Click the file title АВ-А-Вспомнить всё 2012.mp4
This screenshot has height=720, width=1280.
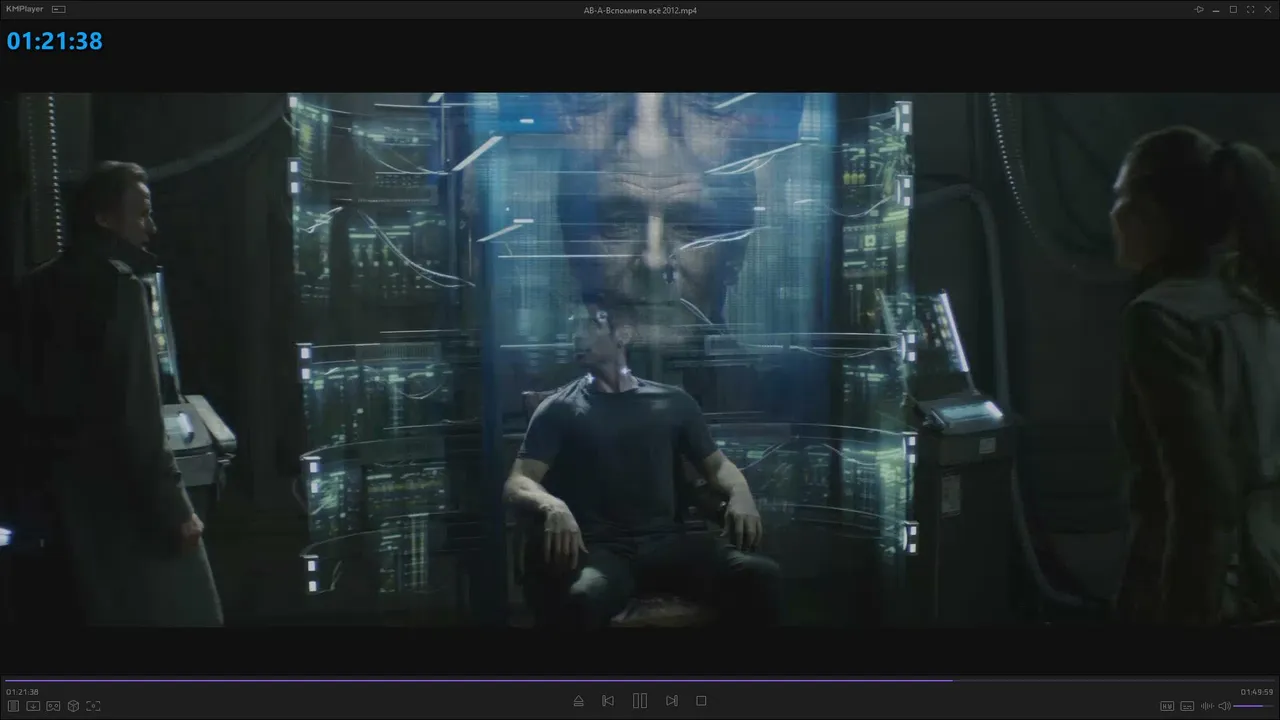[640, 9]
